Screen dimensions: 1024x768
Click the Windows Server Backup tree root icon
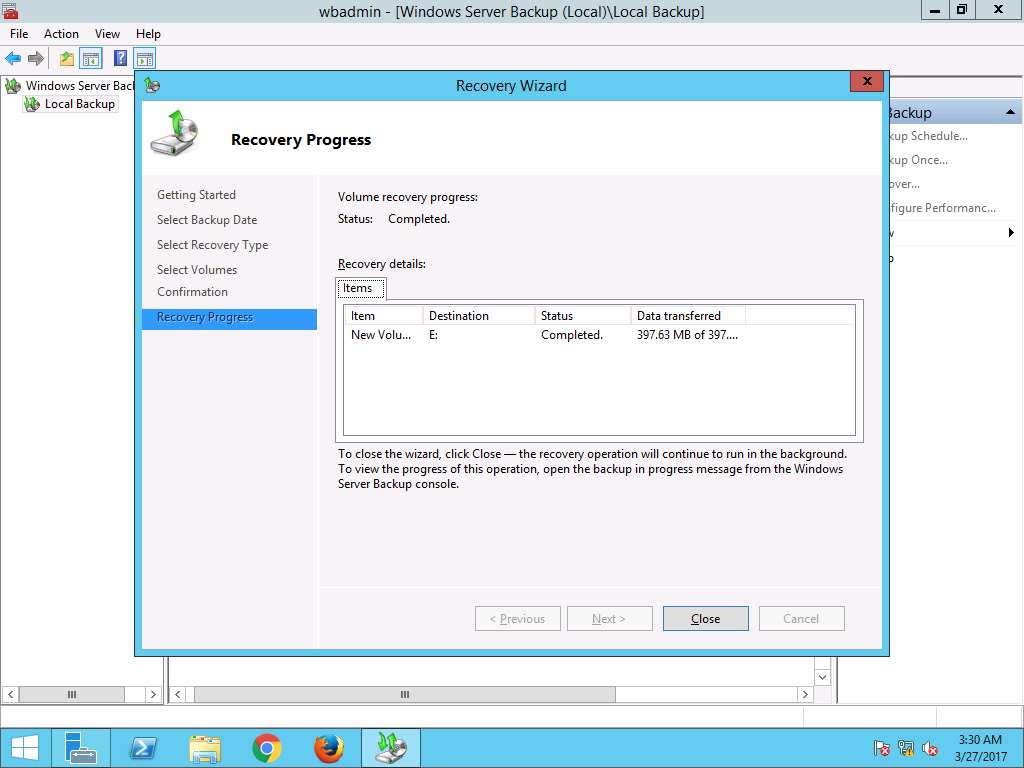tap(13, 86)
